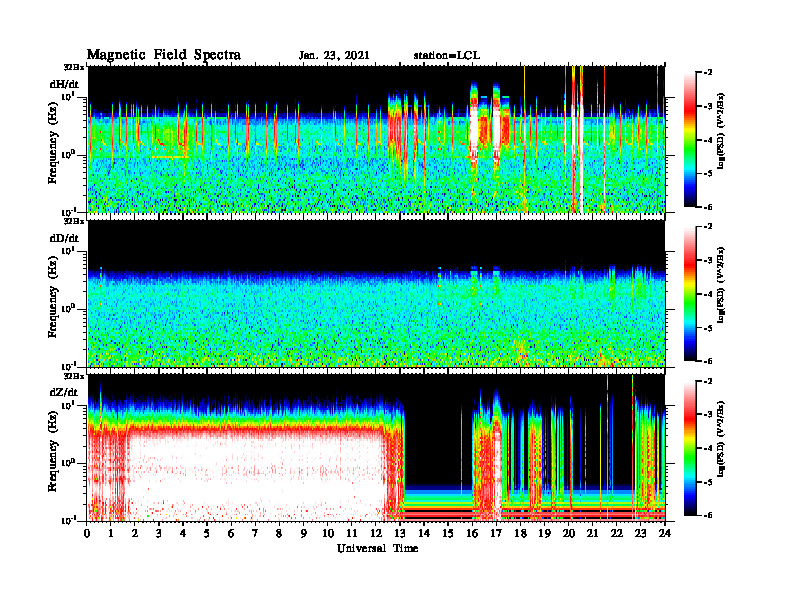The height and width of the screenshot is (612, 792).
Task: Click the "-6" tick on dH/dt color bar
Action: tap(708, 207)
